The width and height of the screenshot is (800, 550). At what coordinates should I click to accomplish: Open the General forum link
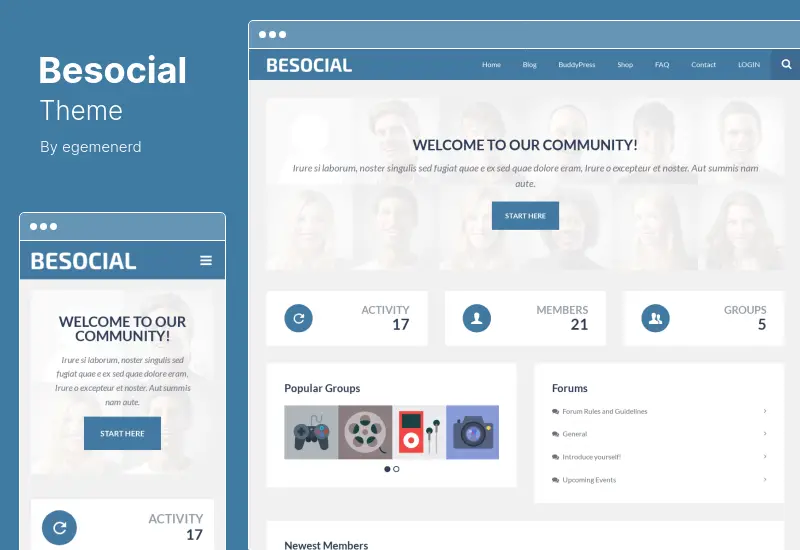[x=574, y=434]
